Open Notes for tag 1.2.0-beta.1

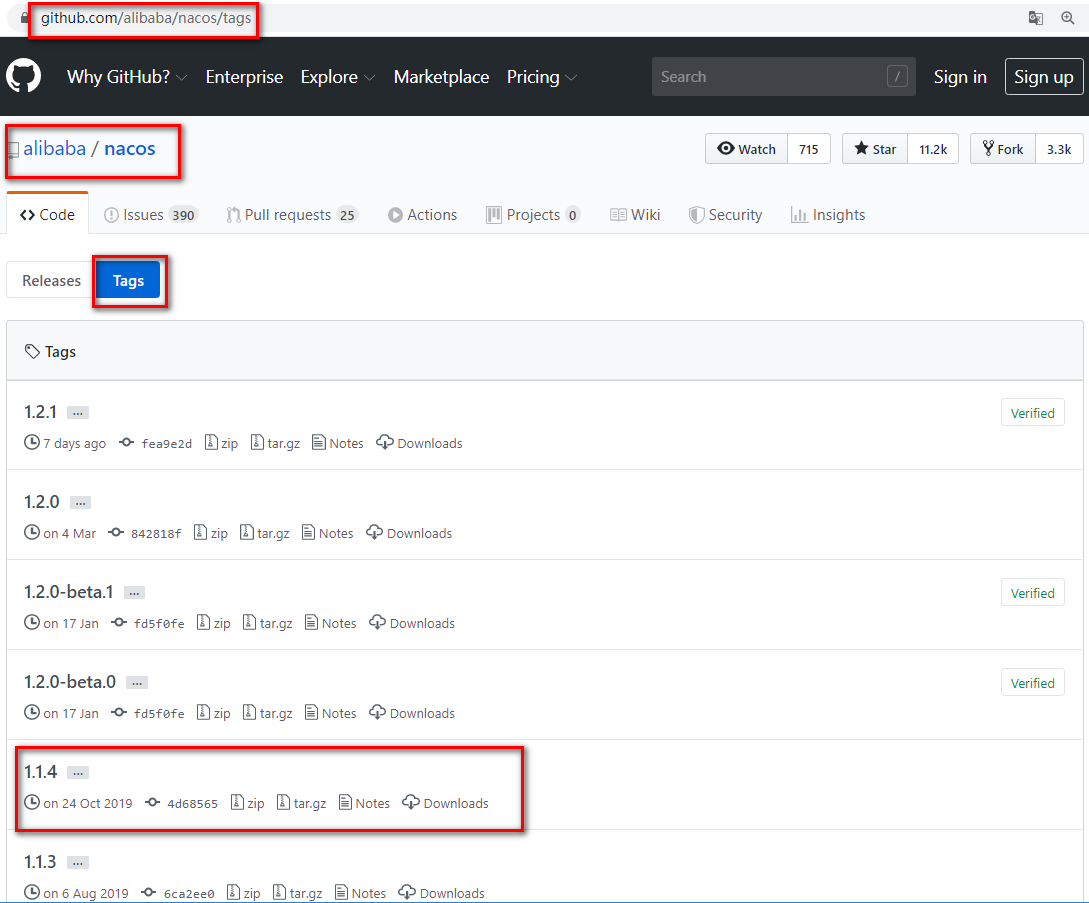pos(331,623)
